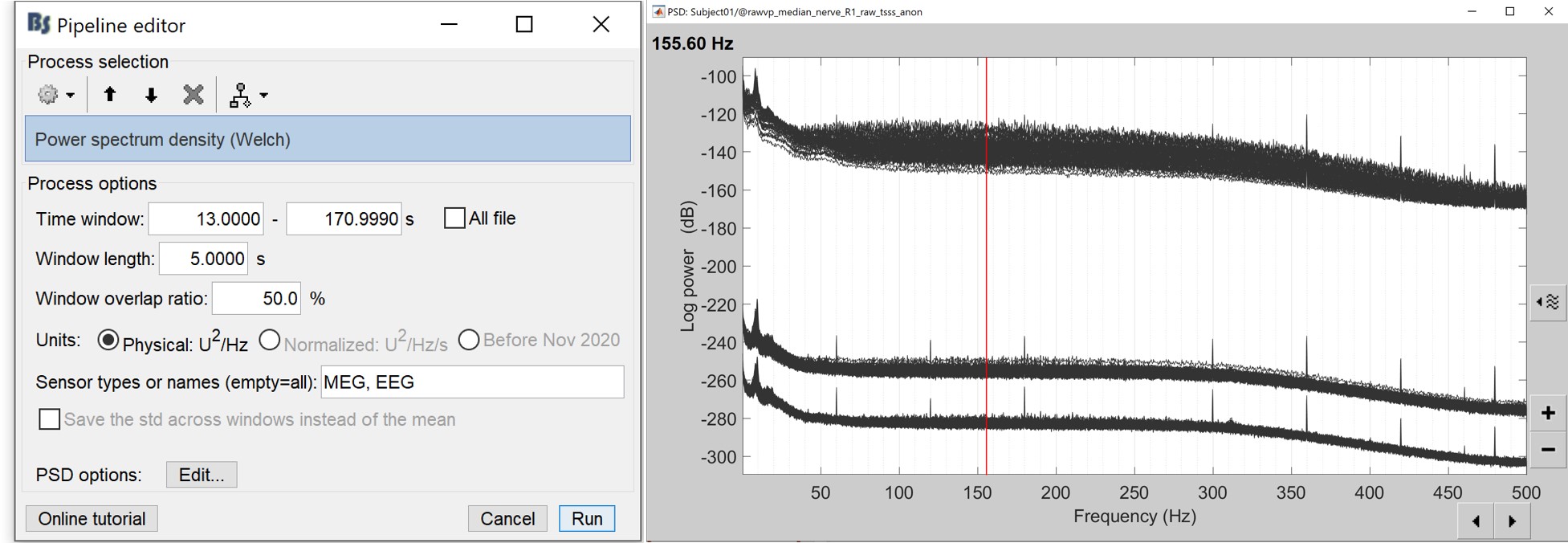Expand the display options side tab
Screen dimensions: 1568x543
tap(1547, 302)
